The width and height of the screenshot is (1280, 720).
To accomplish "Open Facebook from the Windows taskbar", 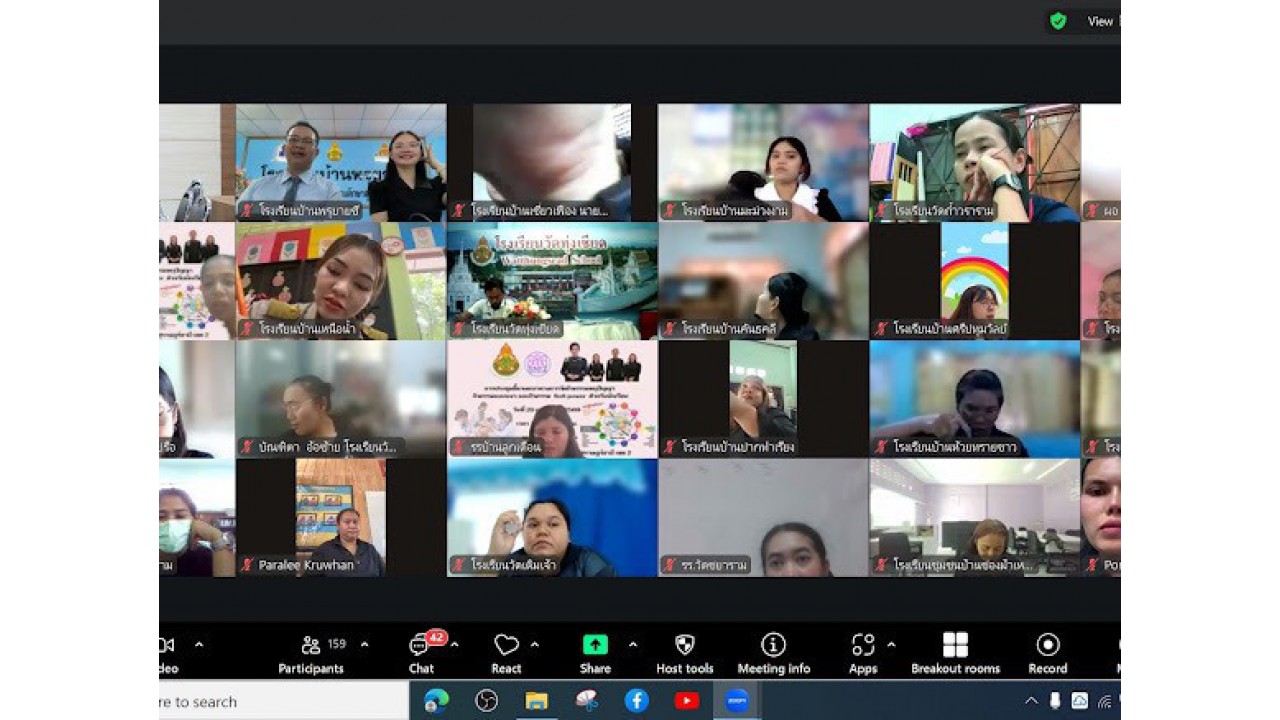I will click(x=637, y=701).
